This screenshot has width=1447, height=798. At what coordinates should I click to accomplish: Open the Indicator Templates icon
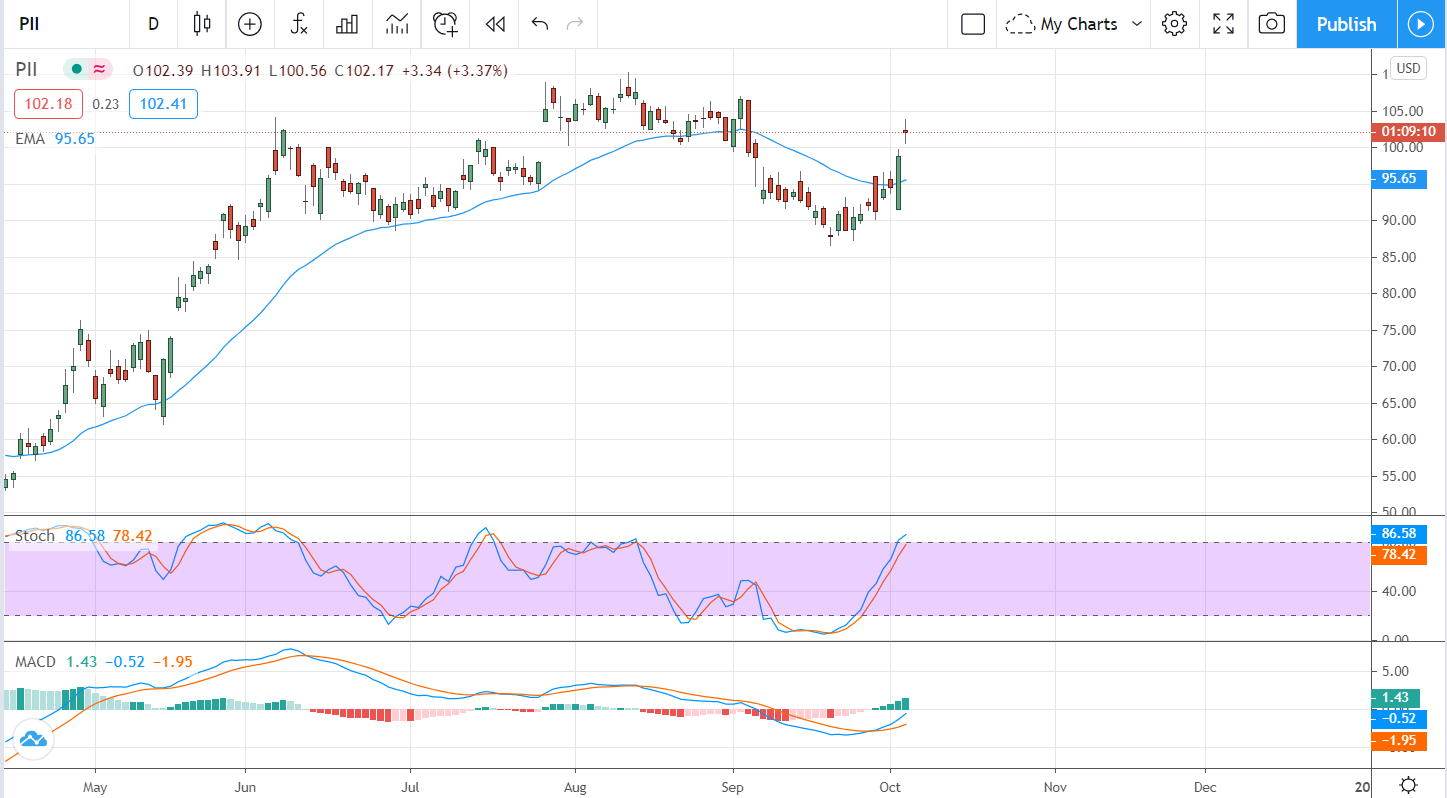(x=397, y=24)
